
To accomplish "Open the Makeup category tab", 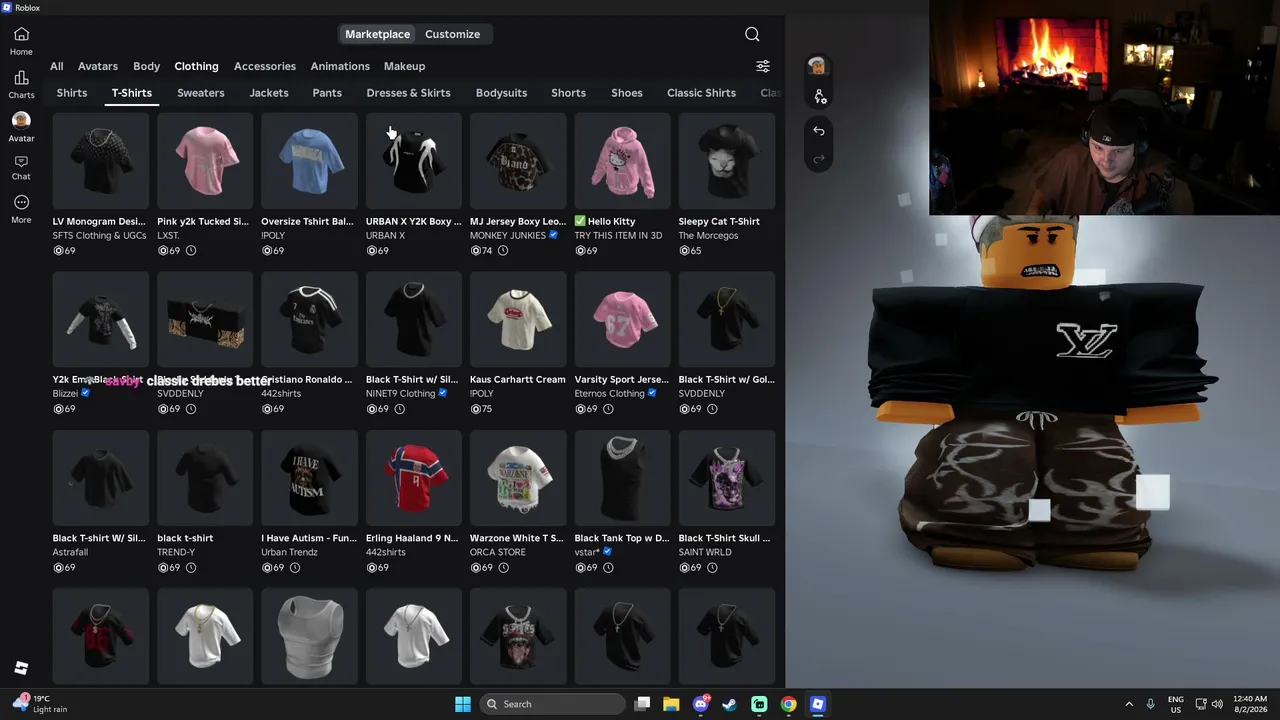I will point(405,66).
